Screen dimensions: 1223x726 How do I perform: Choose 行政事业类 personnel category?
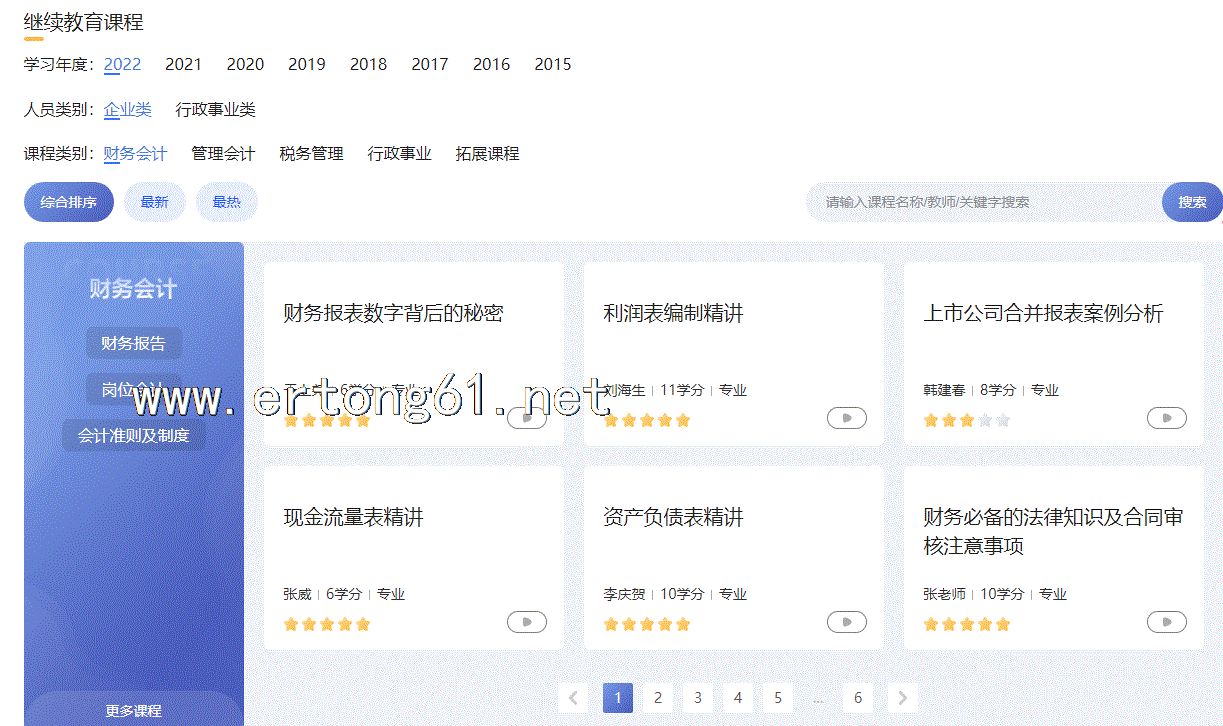(x=215, y=109)
